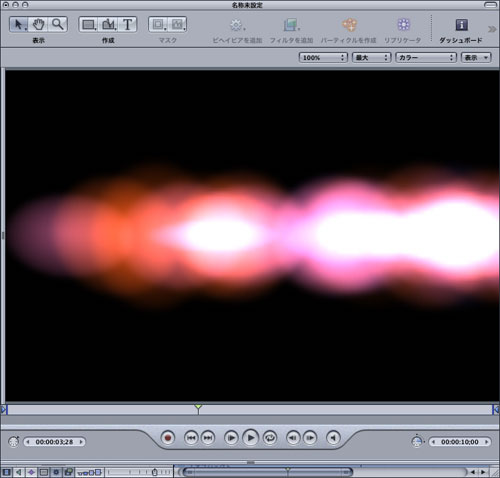Image resolution: width=500 pixels, height=478 pixels.
Task: Toggle audio timeline speaker button
Action: [19, 472]
